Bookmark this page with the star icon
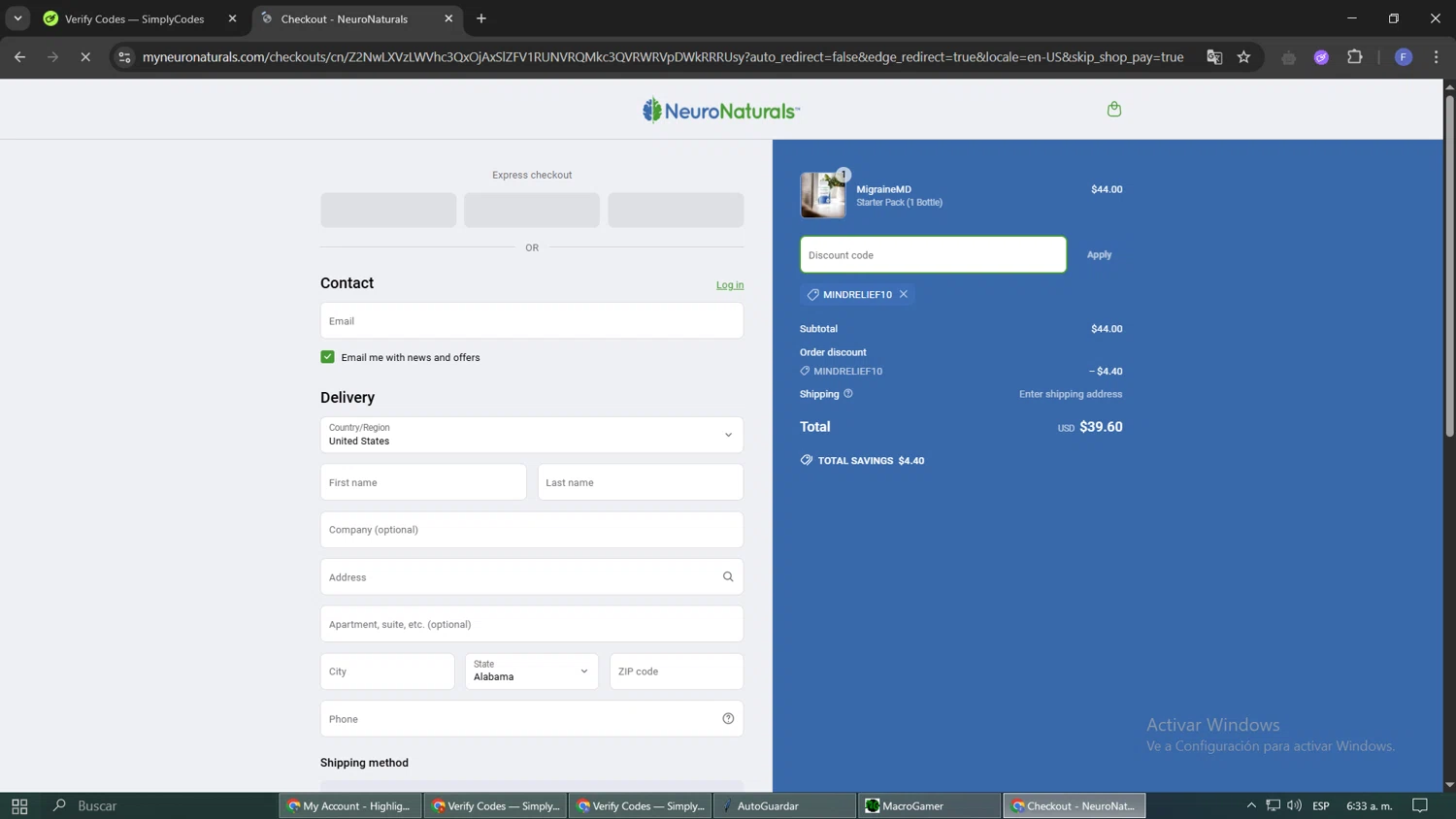Image resolution: width=1456 pixels, height=819 pixels. [x=1243, y=57]
